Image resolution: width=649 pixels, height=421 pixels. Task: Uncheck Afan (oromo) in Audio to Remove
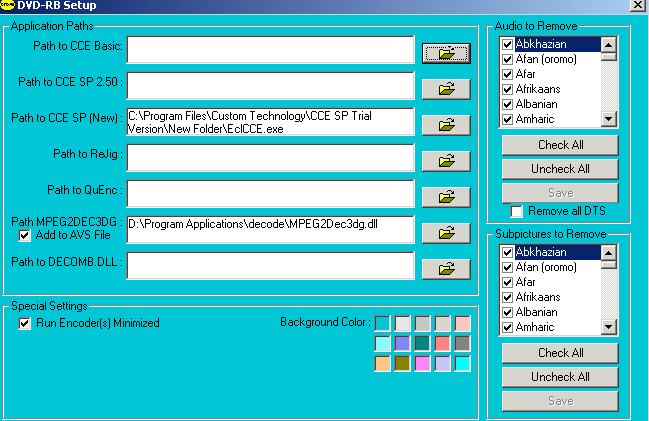(507, 59)
